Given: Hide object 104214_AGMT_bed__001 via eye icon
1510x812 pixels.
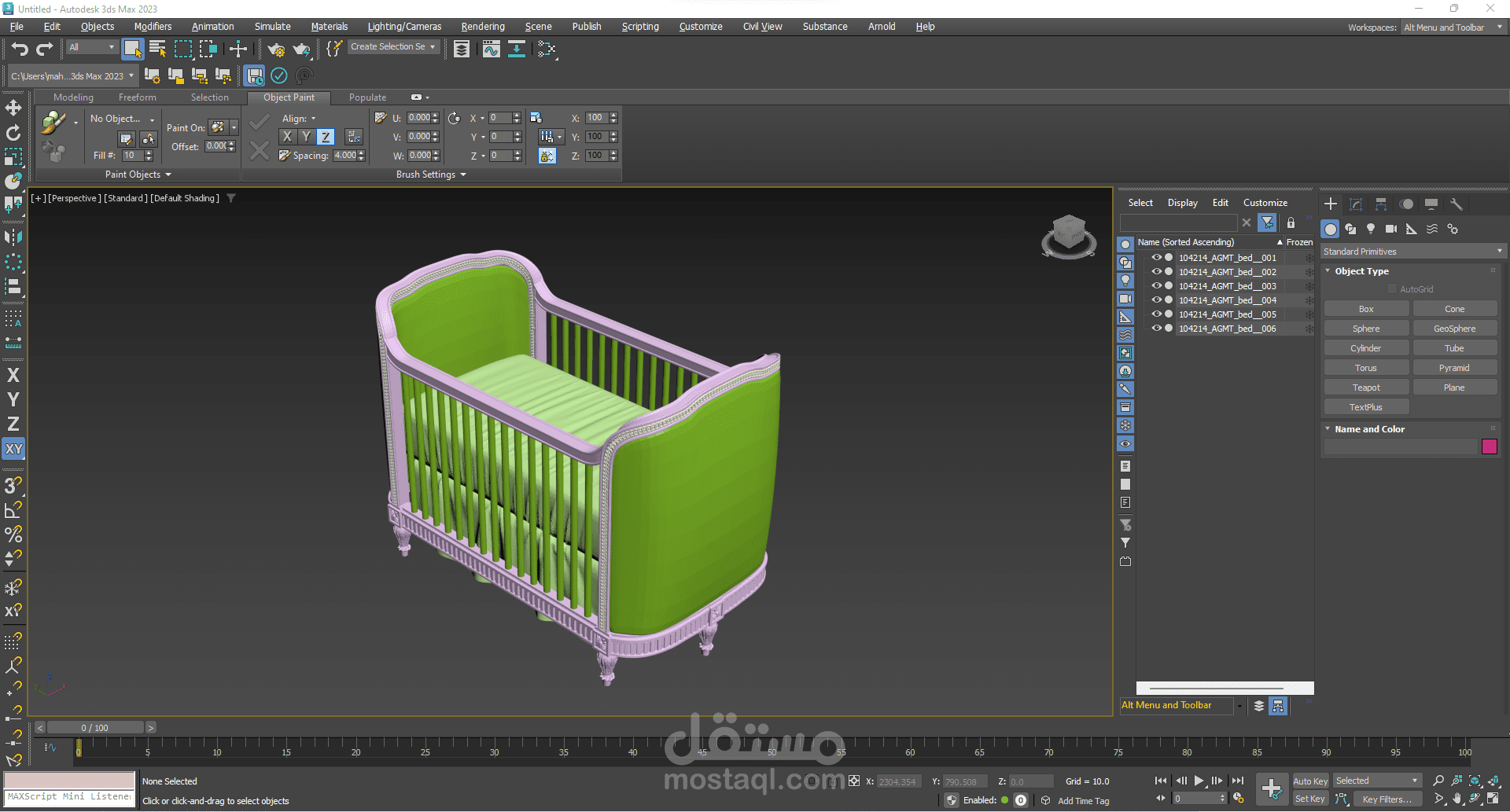Looking at the screenshot, I should point(1156,258).
